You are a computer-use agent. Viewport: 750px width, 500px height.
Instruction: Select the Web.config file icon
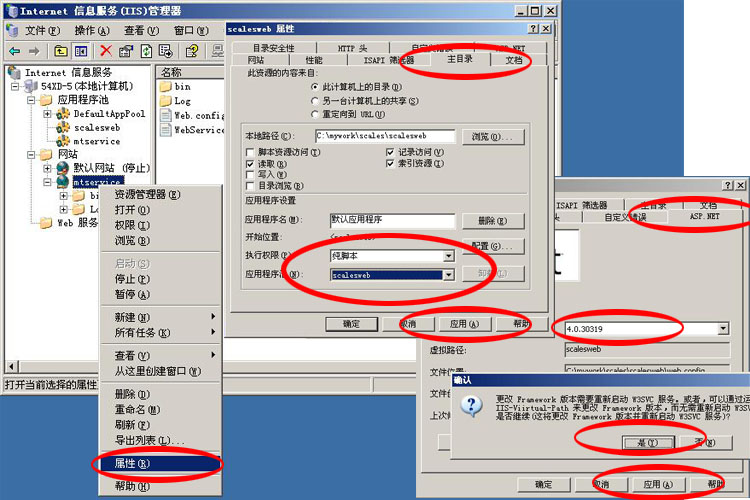(x=165, y=115)
